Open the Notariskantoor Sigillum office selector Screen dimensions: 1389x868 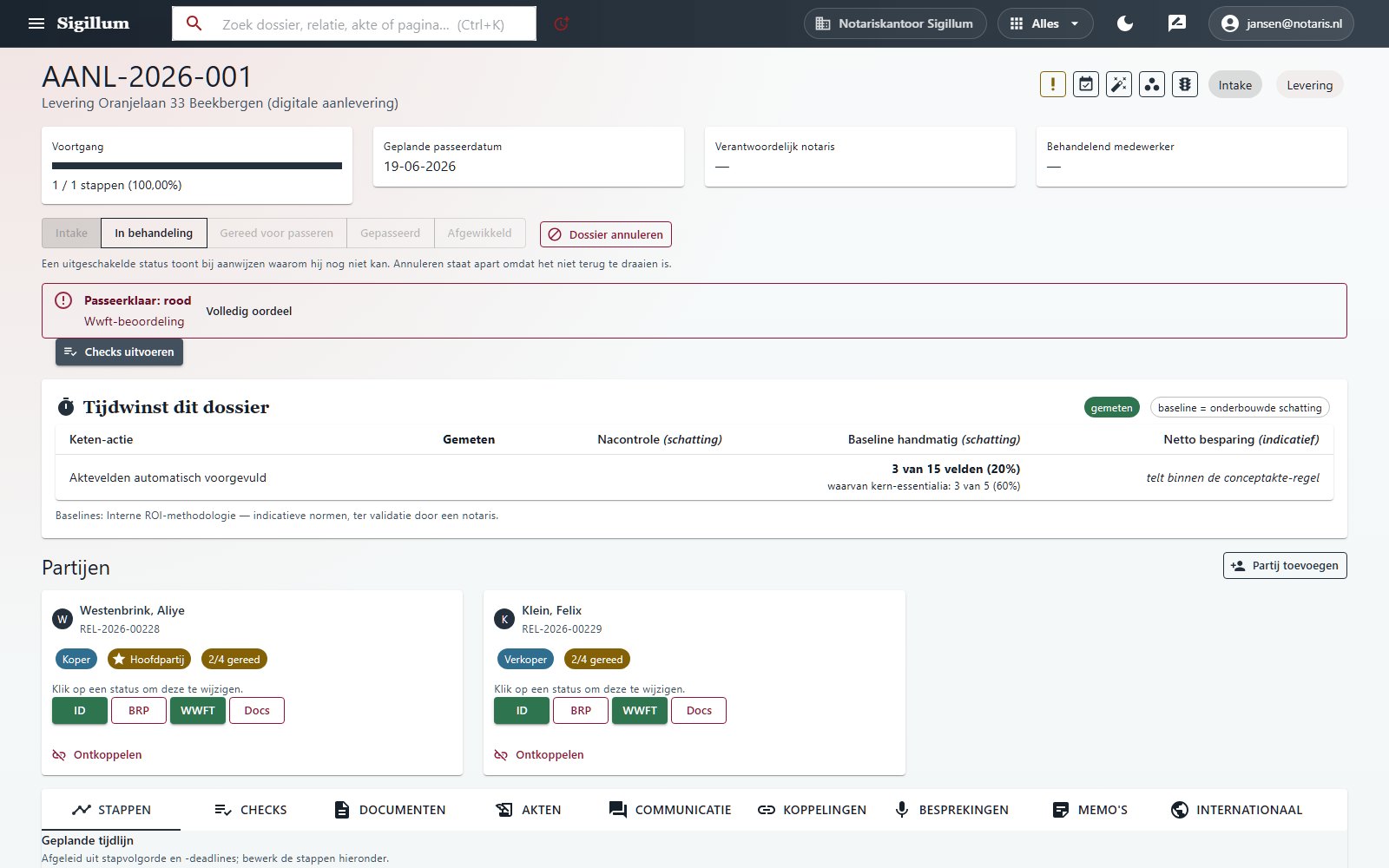895,23
